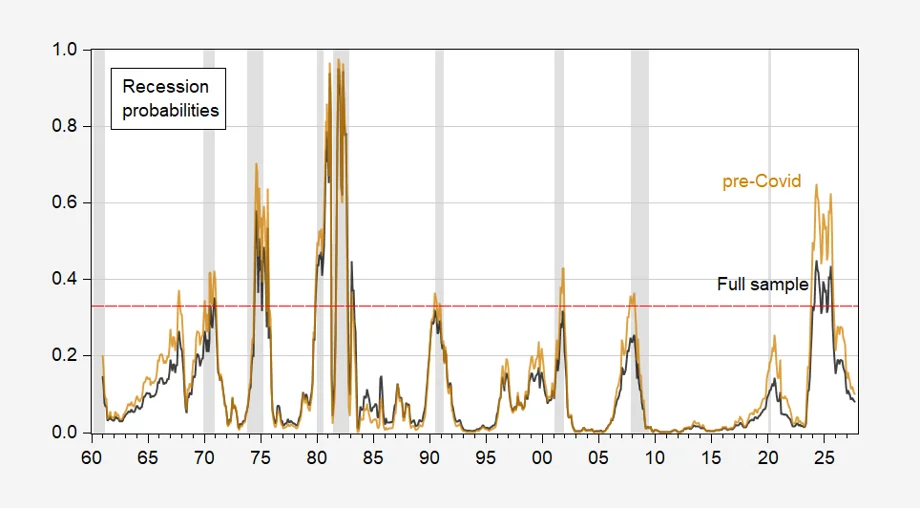Click the x-axis label 90

coord(429,458)
